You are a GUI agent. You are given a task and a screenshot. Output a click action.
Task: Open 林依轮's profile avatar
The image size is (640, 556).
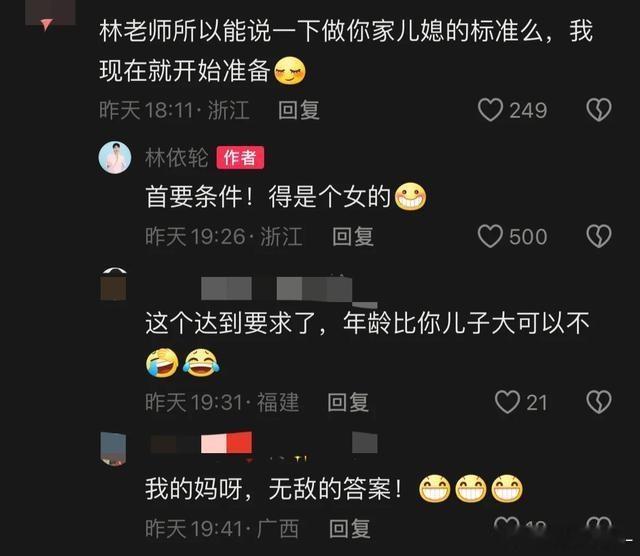coord(115,158)
